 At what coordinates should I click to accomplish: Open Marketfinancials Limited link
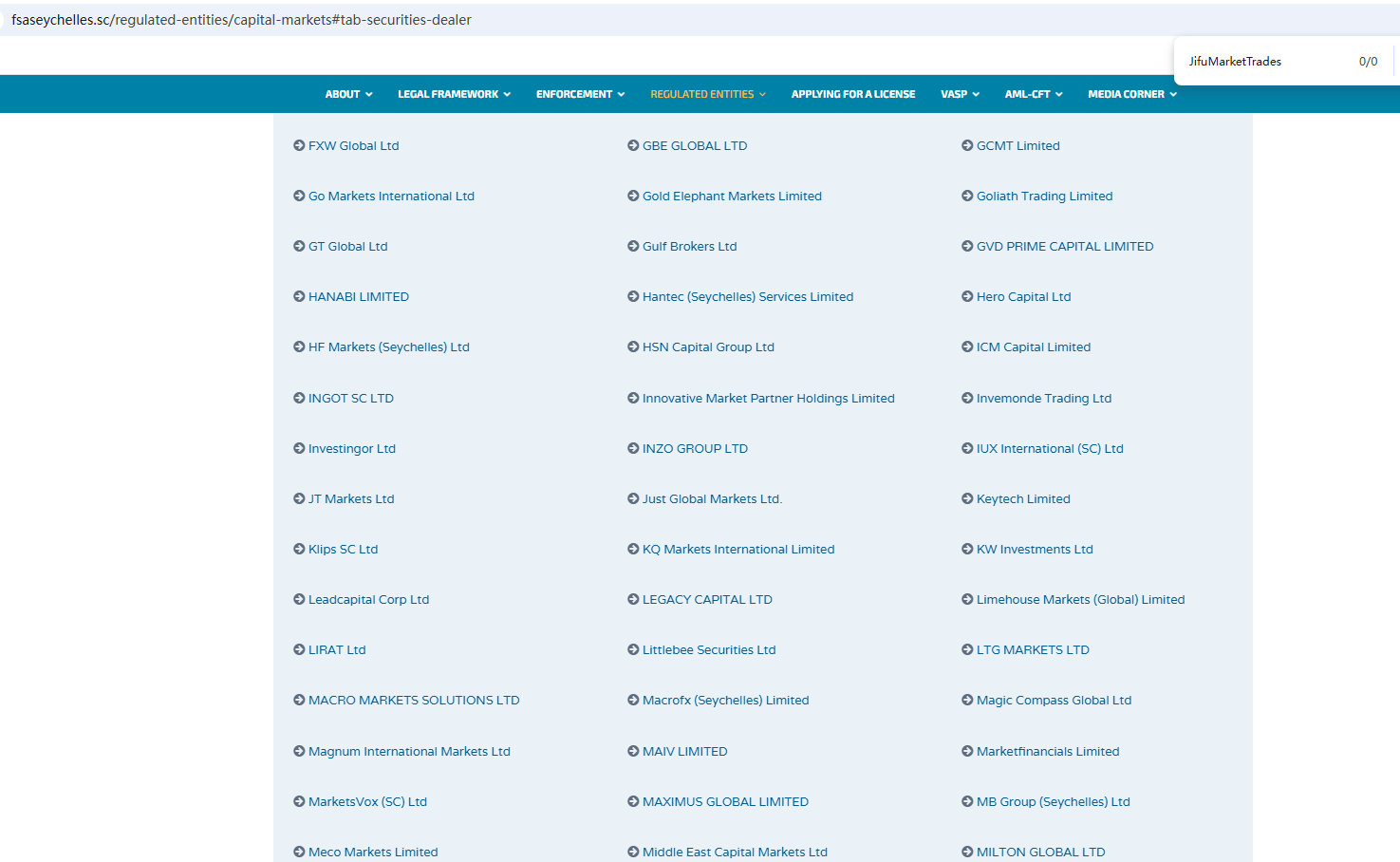coord(1048,751)
